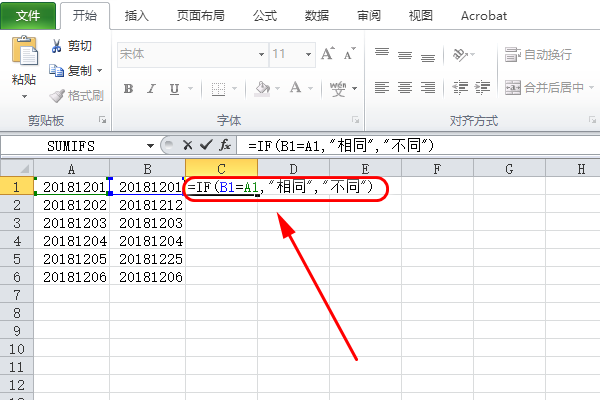The width and height of the screenshot is (600, 400).
Task: Toggle Wrap Text (自动换行)
Action: coord(538,54)
